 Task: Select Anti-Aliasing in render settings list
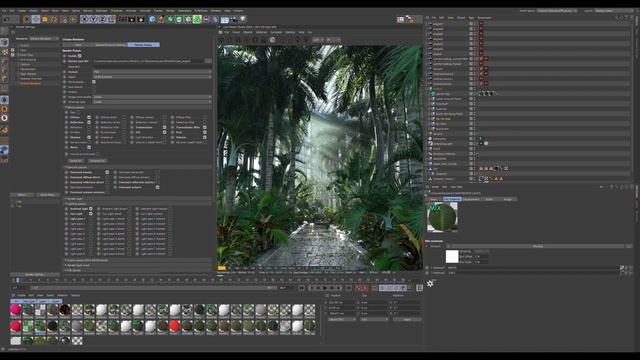coord(28,60)
